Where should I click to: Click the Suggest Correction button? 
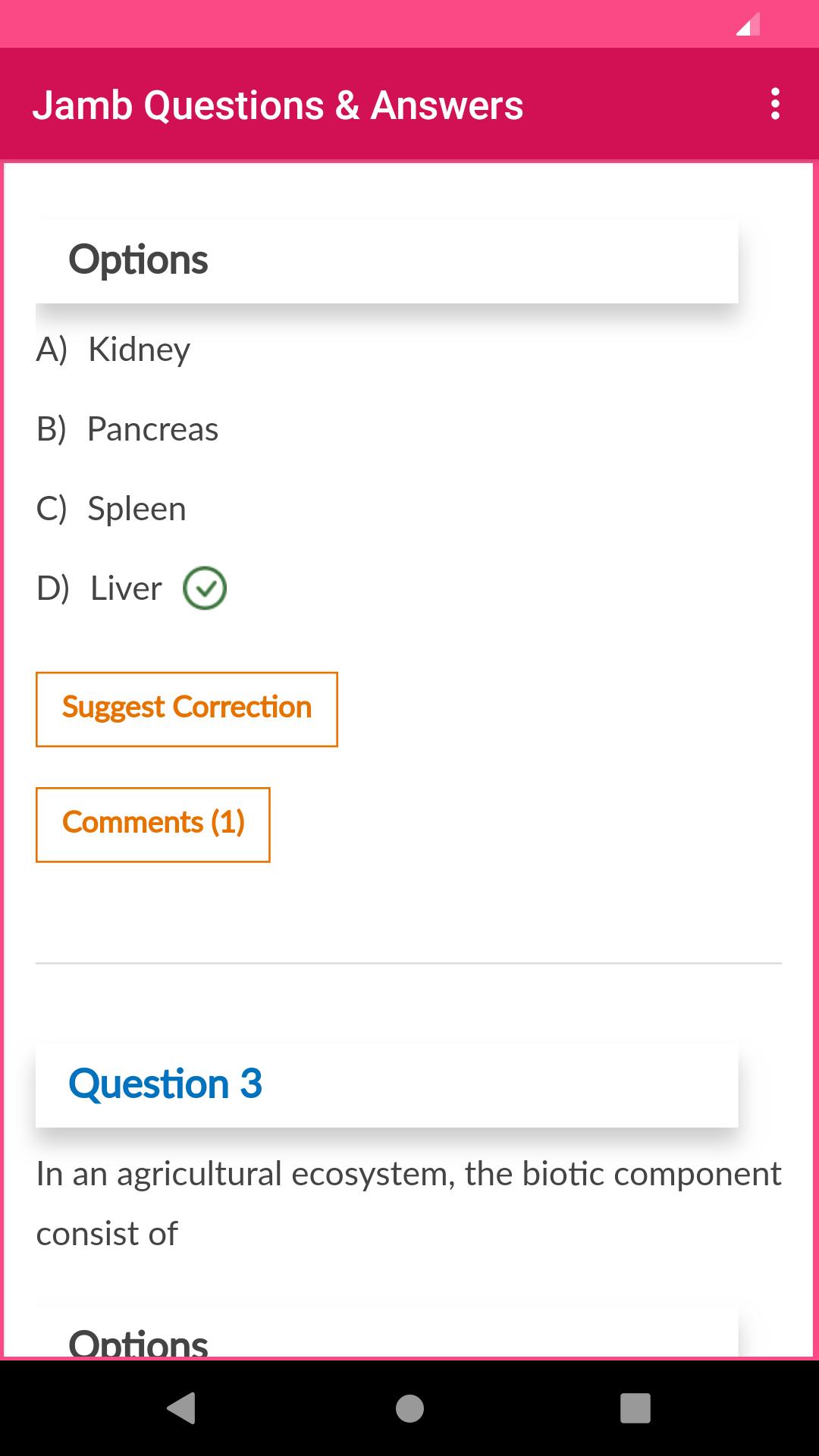(186, 708)
